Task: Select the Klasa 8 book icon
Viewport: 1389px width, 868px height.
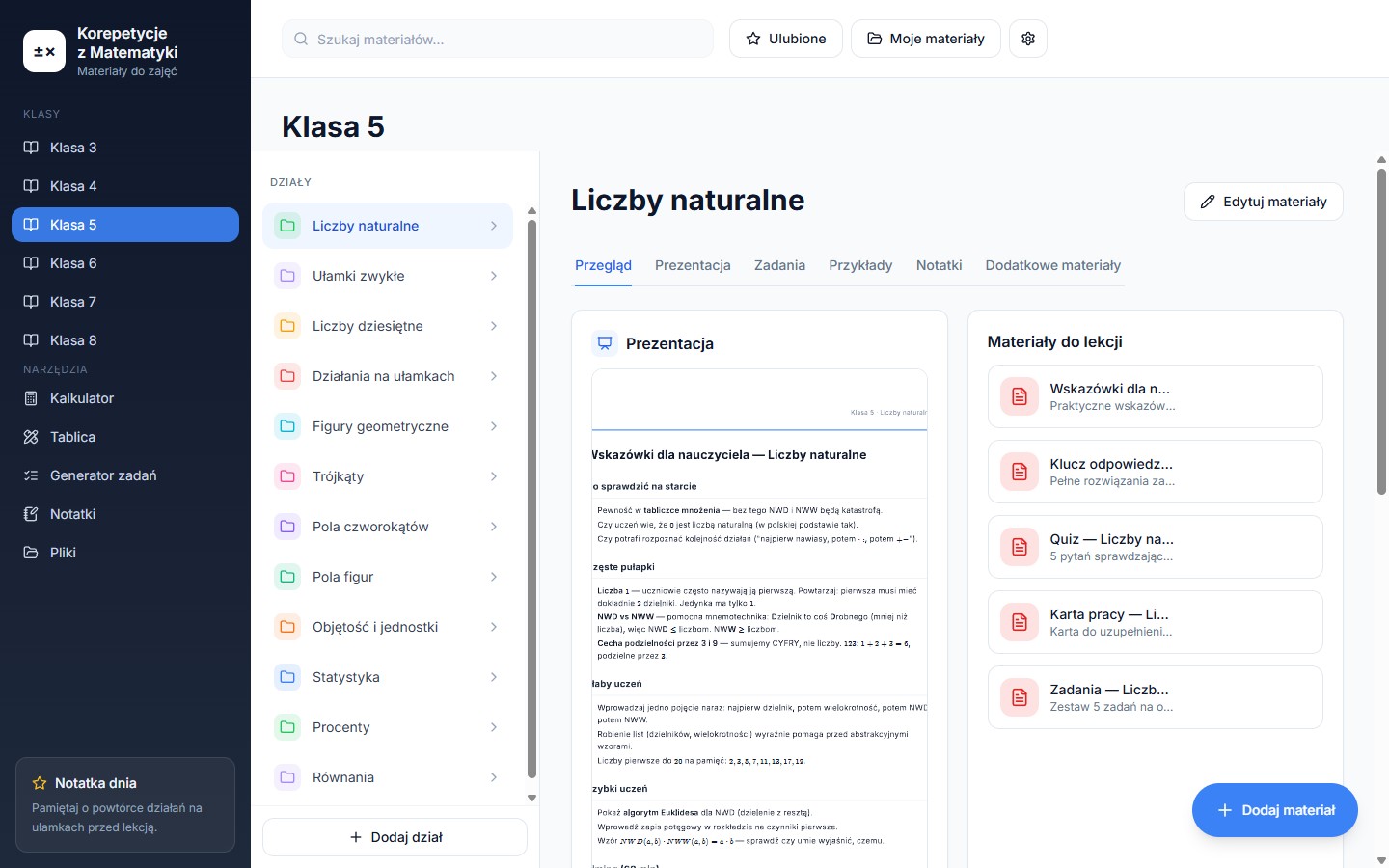Action: 31,340
